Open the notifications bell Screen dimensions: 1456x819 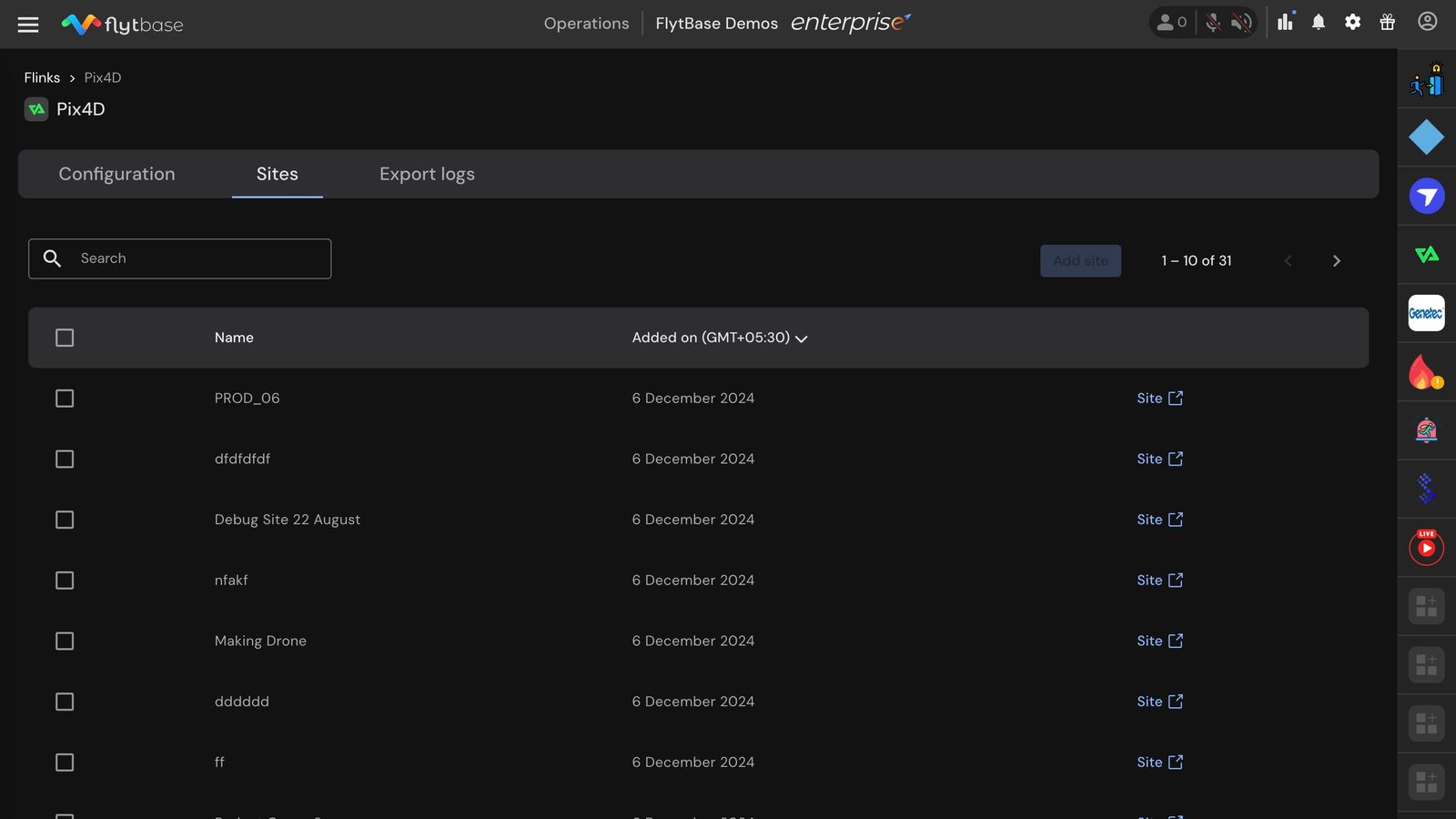pos(1319,23)
